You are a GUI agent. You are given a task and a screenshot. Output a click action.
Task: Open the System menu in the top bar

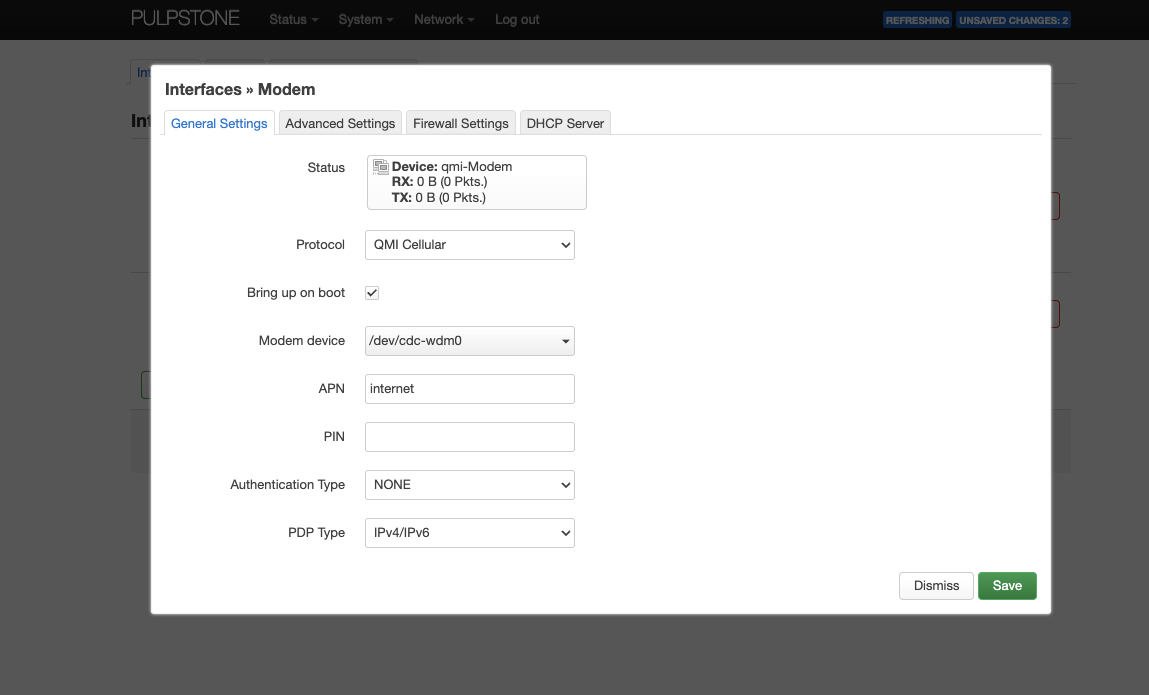[366, 20]
